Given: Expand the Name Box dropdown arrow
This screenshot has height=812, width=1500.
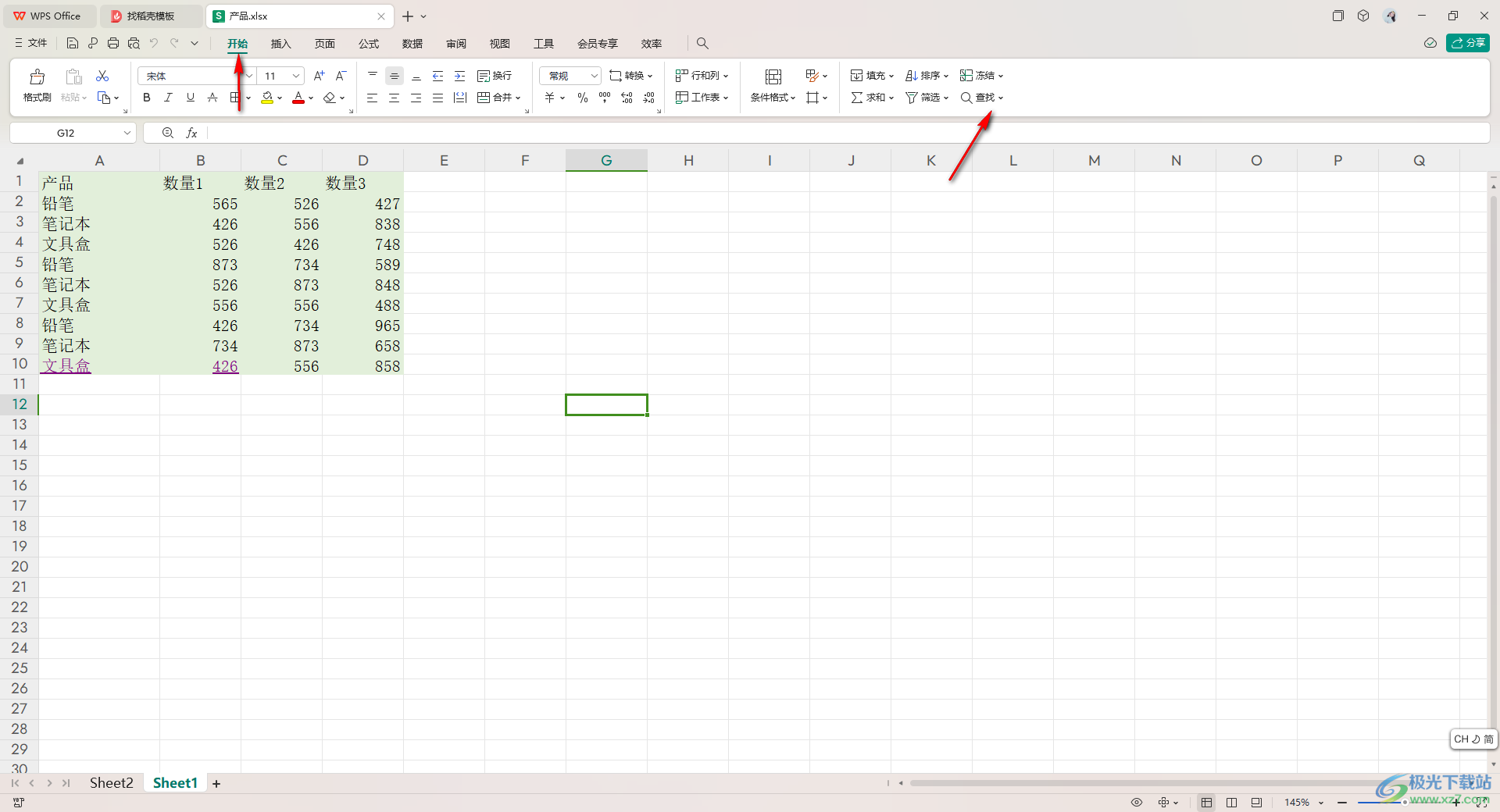Looking at the screenshot, I should (127, 133).
